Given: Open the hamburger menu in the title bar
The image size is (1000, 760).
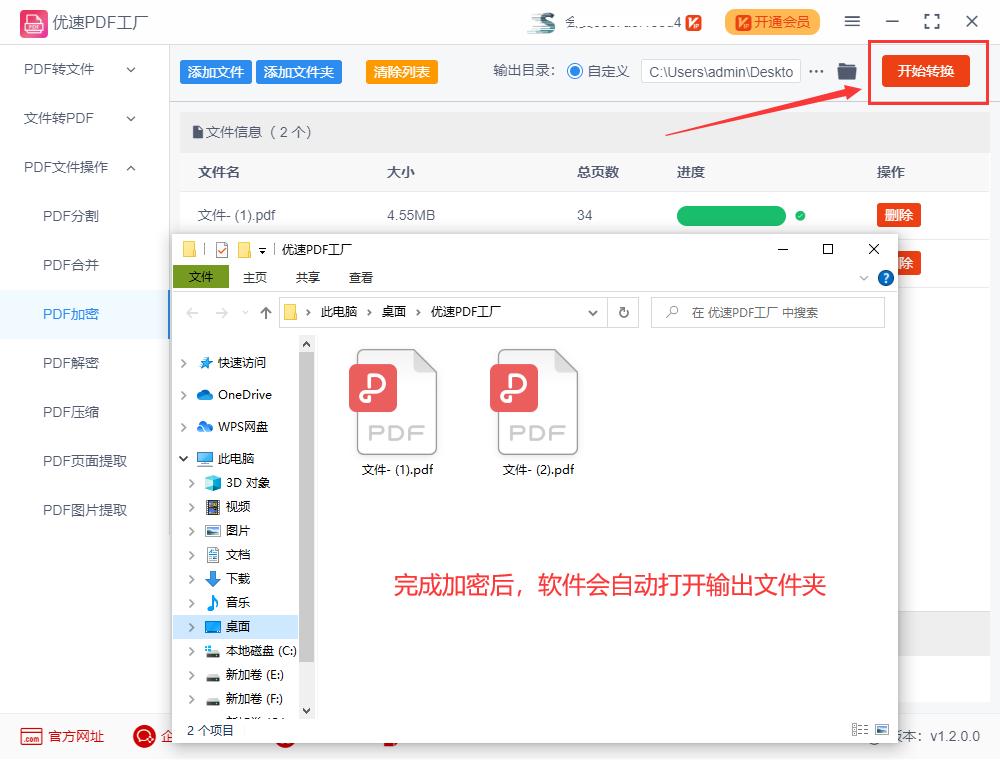Looking at the screenshot, I should click(852, 22).
